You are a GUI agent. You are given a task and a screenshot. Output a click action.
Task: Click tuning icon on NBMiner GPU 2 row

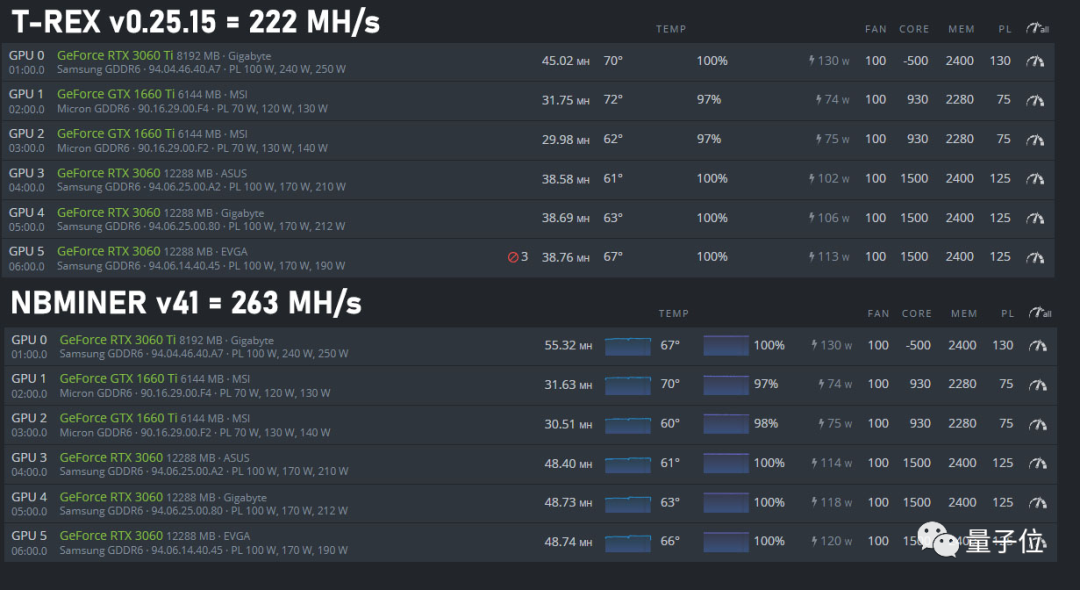(x=1038, y=424)
